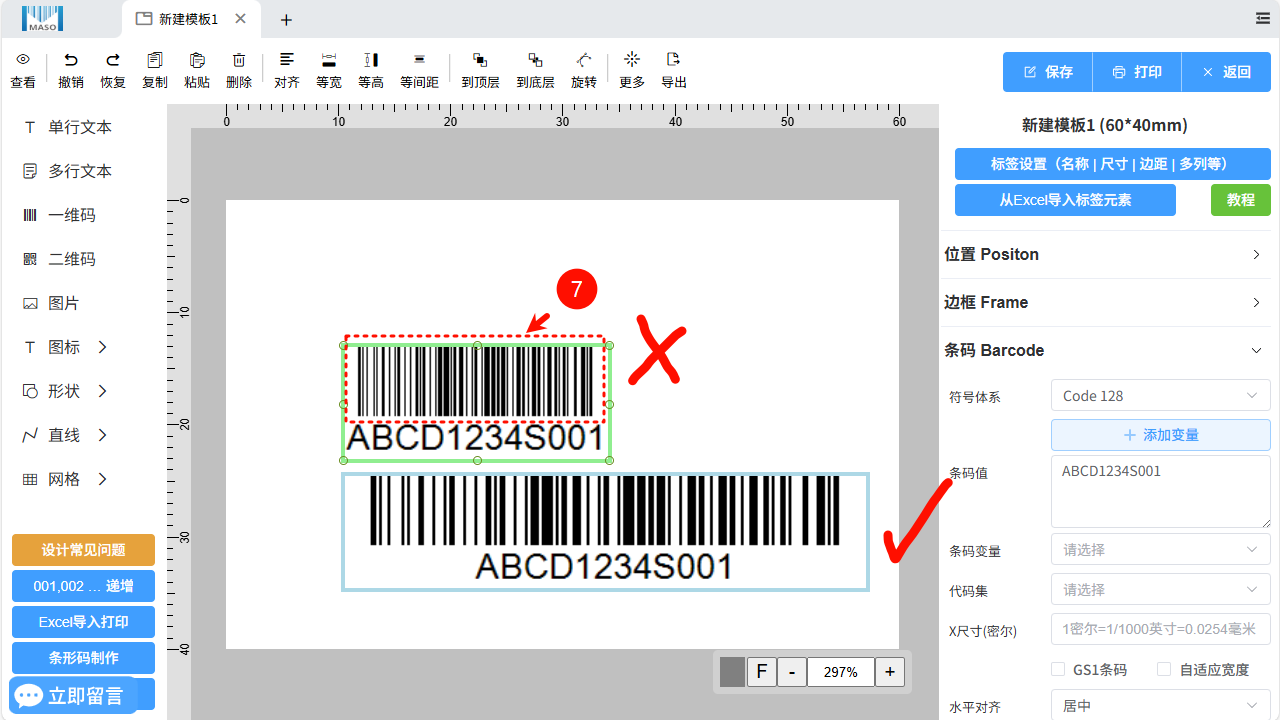Screen dimensions: 1280x720
Task: Add a 多行文本 multi-line text element
Action: tap(68, 171)
